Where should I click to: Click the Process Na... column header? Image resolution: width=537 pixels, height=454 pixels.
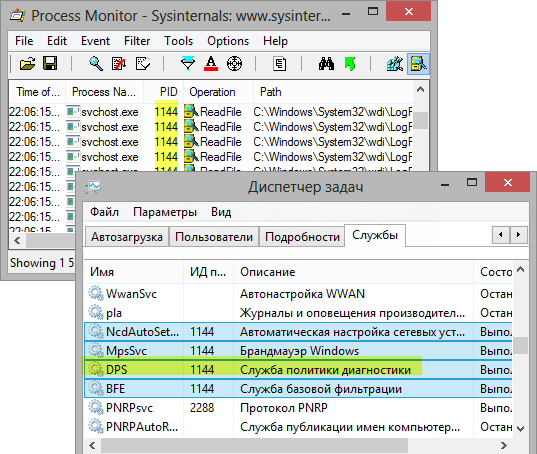tap(104, 92)
